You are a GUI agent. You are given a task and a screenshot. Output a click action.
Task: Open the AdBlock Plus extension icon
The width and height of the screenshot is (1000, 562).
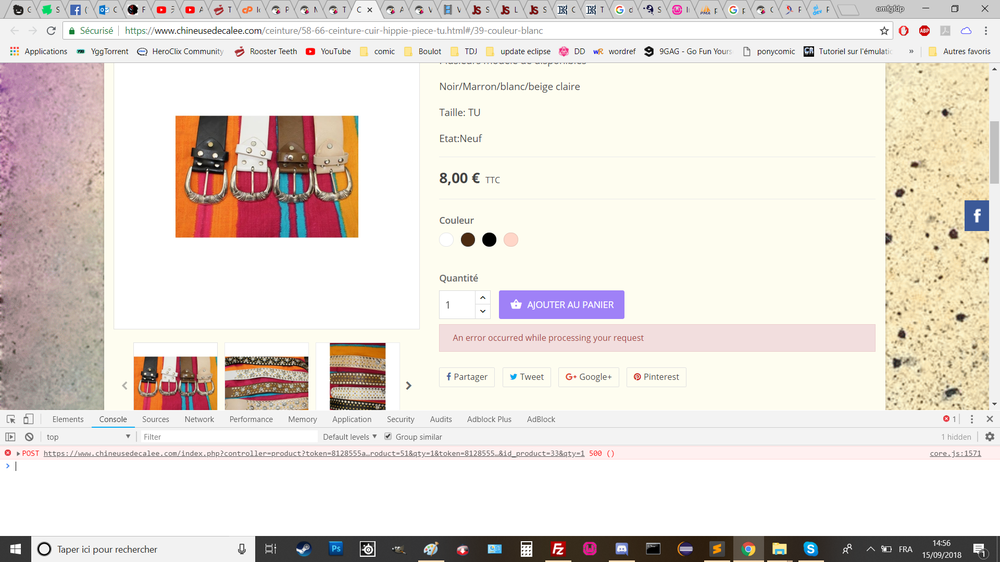[x=924, y=31]
